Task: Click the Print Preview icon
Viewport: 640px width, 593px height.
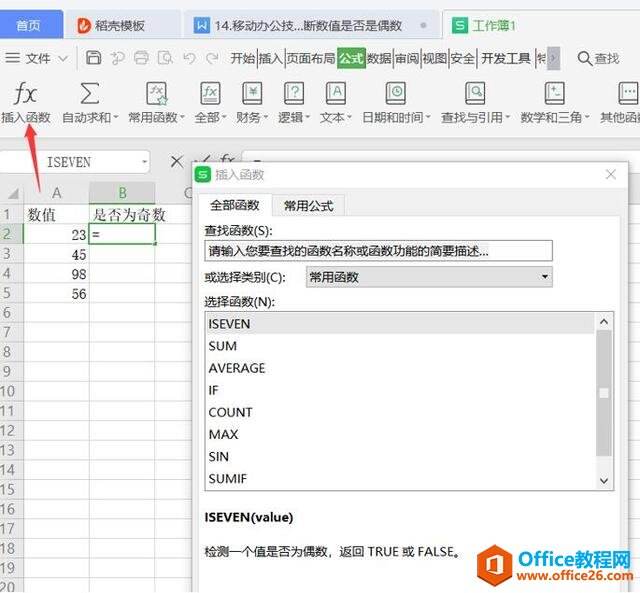Action: click(x=165, y=58)
